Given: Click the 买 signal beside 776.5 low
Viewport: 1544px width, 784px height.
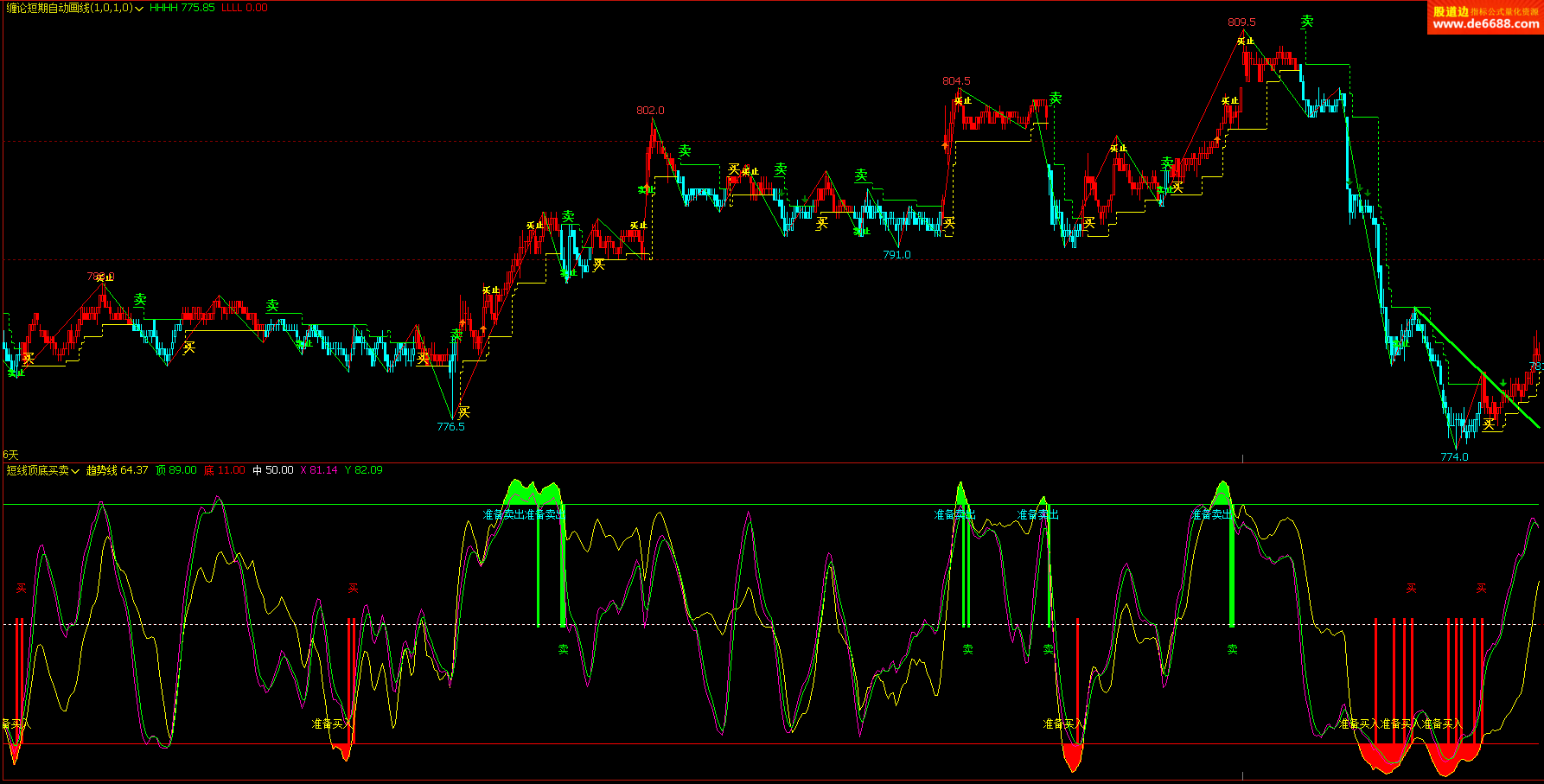Looking at the screenshot, I should click(x=464, y=411).
